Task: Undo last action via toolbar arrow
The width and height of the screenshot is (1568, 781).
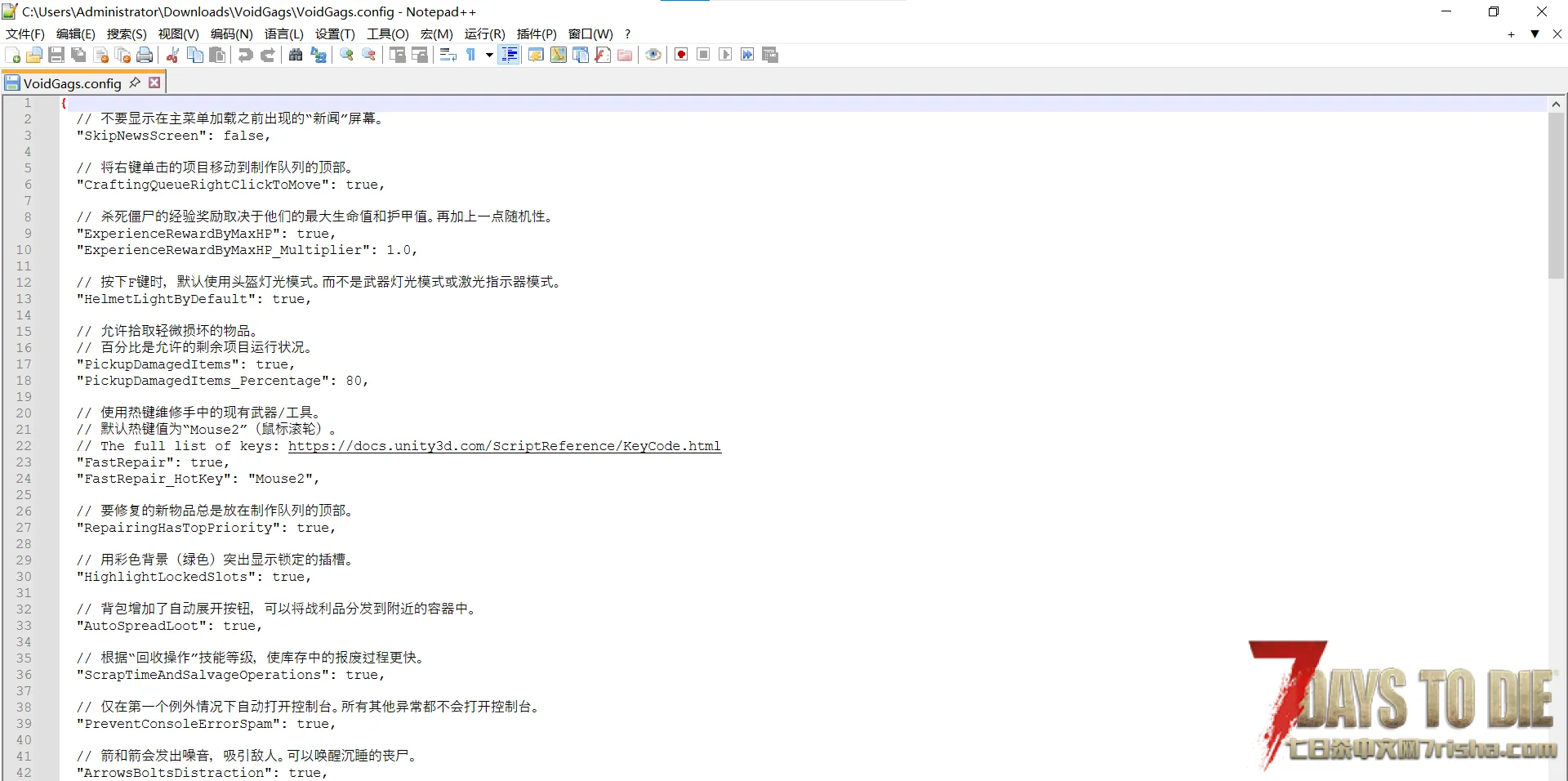Action: 245,55
